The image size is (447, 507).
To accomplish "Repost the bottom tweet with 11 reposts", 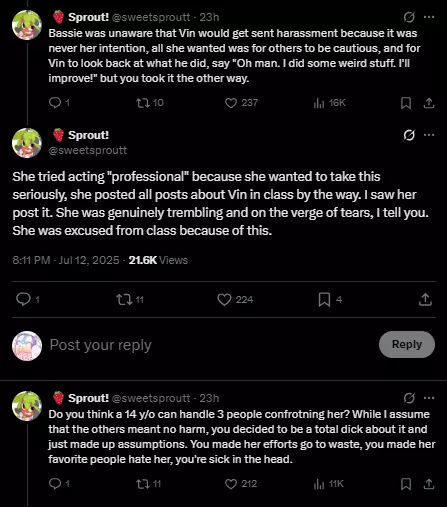I will (x=143, y=484).
